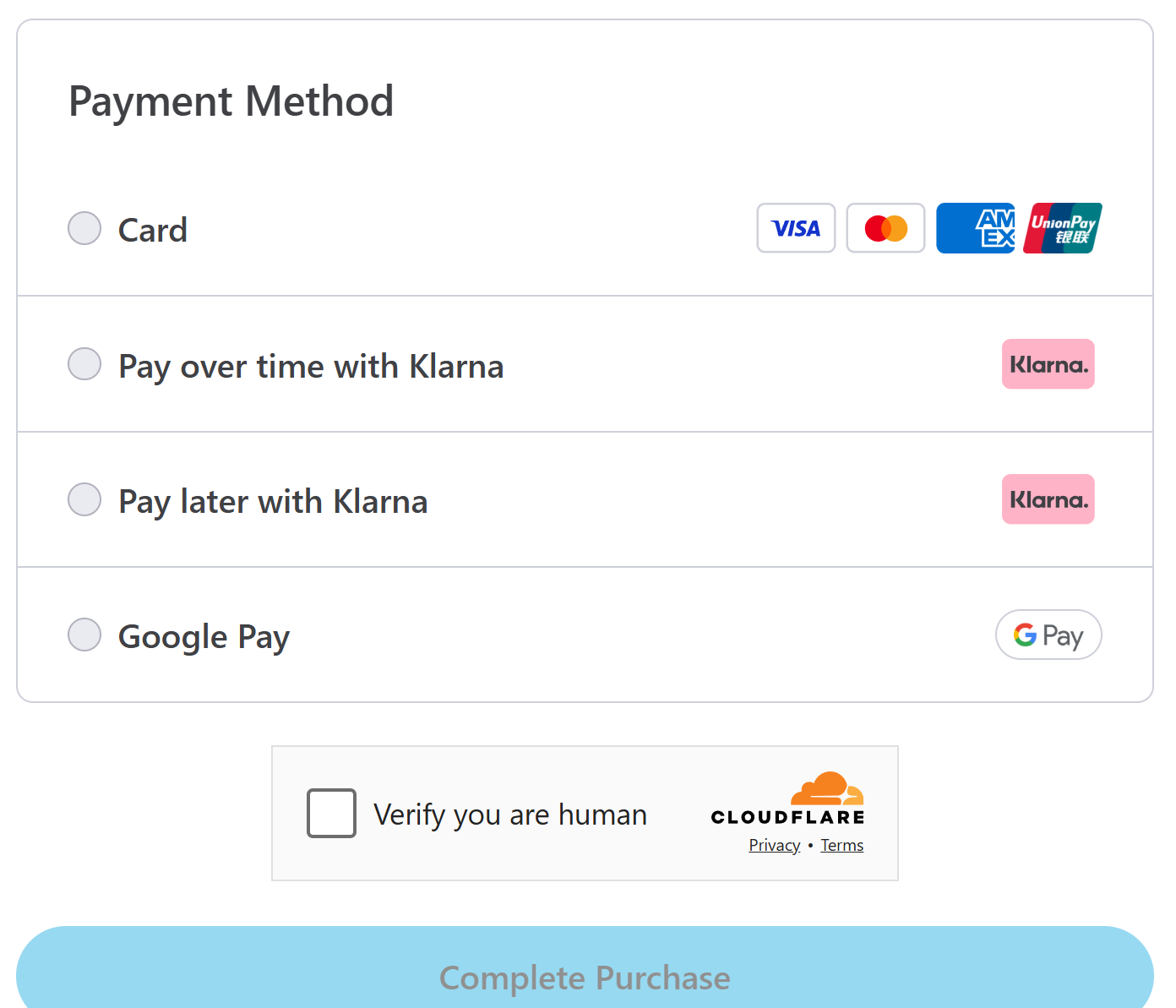Open the Cloudflare Privacy link
The height and width of the screenshot is (1008, 1176).
[x=774, y=846]
